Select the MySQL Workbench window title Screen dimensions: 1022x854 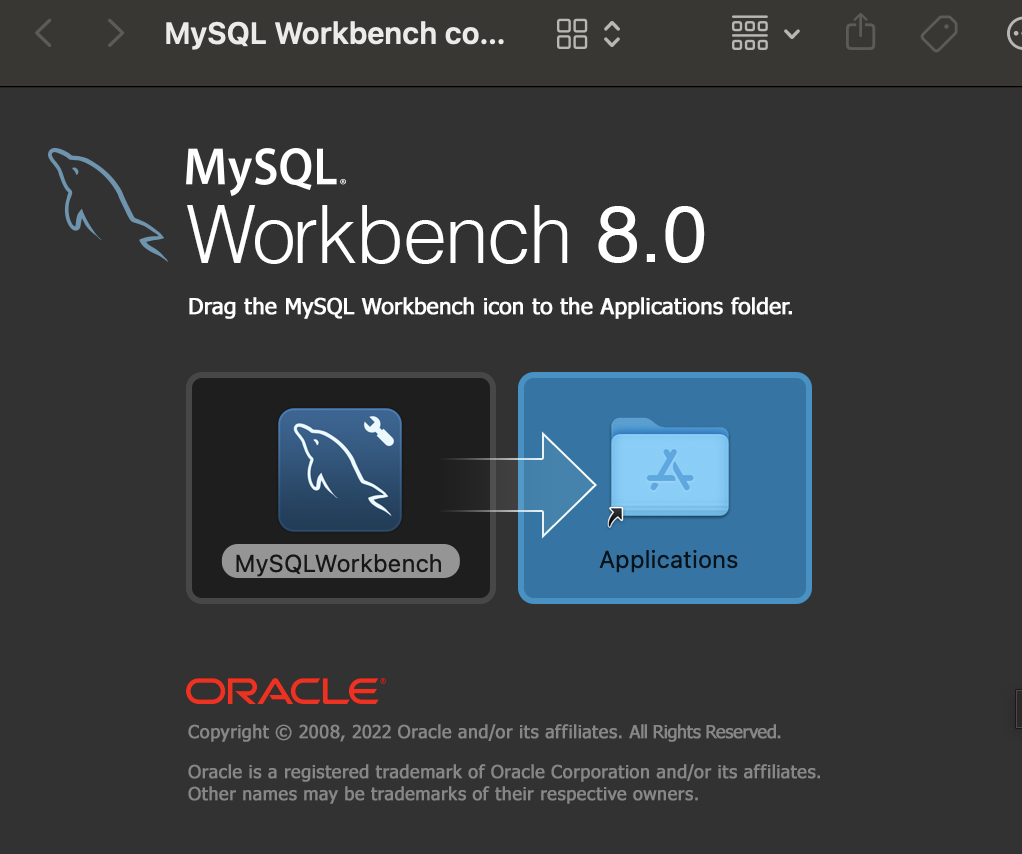click(335, 33)
